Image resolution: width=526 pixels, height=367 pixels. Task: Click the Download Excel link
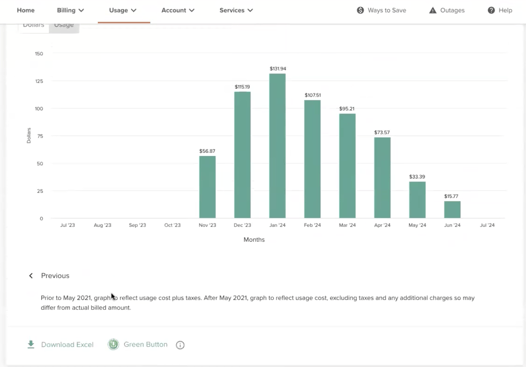coord(67,345)
